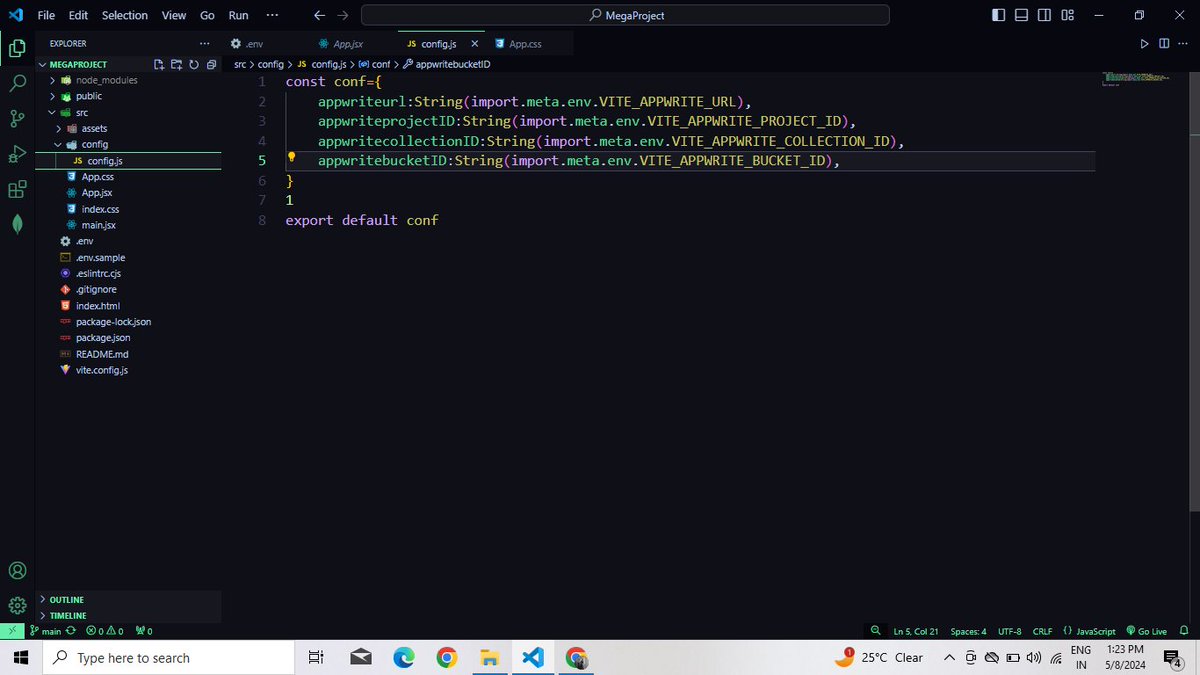The image size is (1200, 675).
Task: Open Chrome from the taskbar
Action: (446, 657)
